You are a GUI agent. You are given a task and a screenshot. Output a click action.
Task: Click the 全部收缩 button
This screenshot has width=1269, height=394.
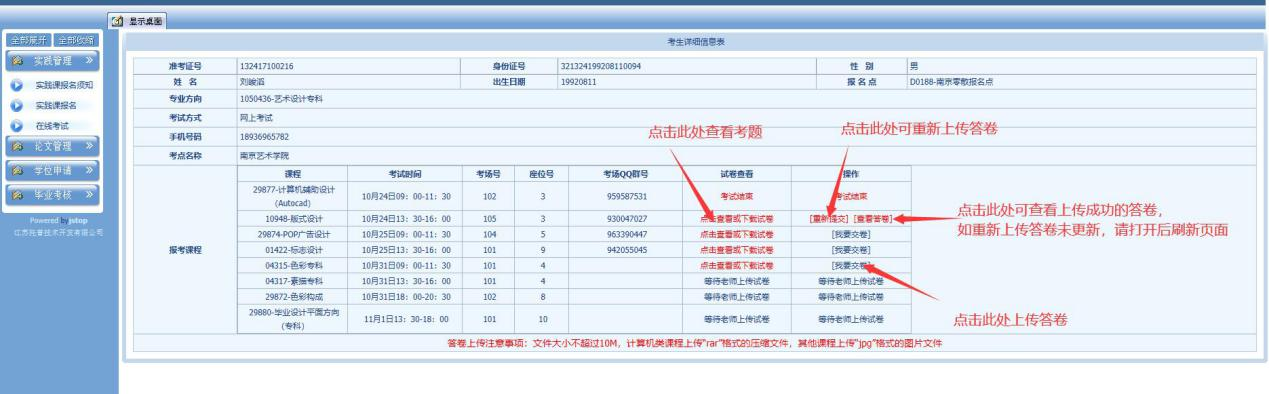[x=75, y=40]
